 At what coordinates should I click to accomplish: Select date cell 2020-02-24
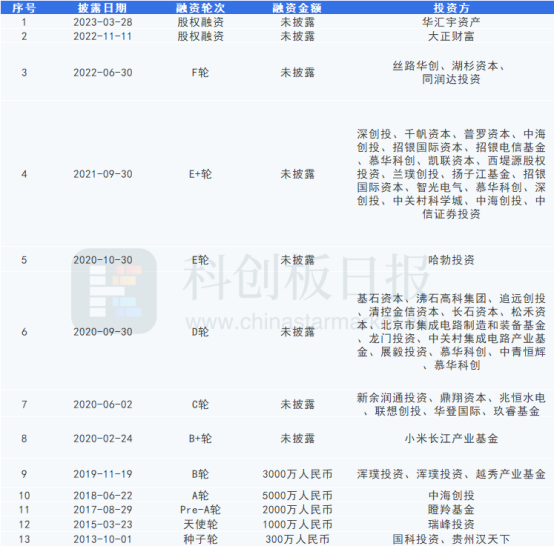click(103, 439)
